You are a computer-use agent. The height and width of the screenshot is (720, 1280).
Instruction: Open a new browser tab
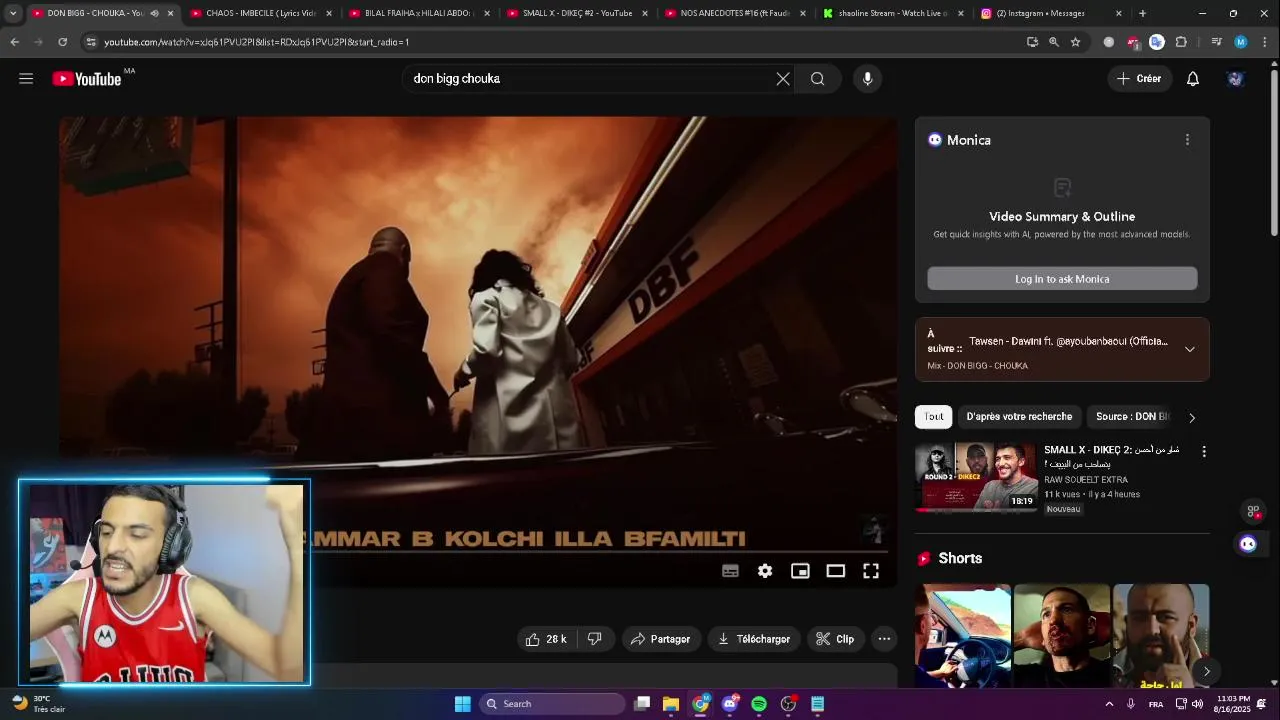(x=1142, y=13)
